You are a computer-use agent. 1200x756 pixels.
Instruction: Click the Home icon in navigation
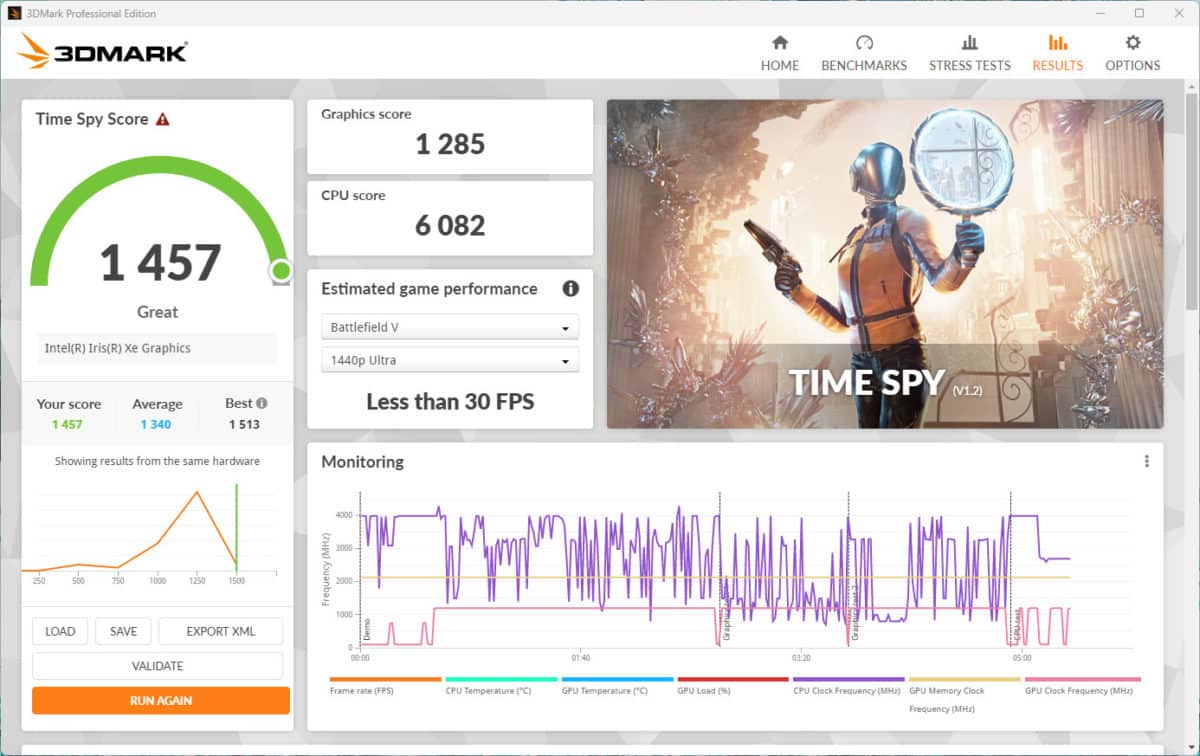point(780,43)
